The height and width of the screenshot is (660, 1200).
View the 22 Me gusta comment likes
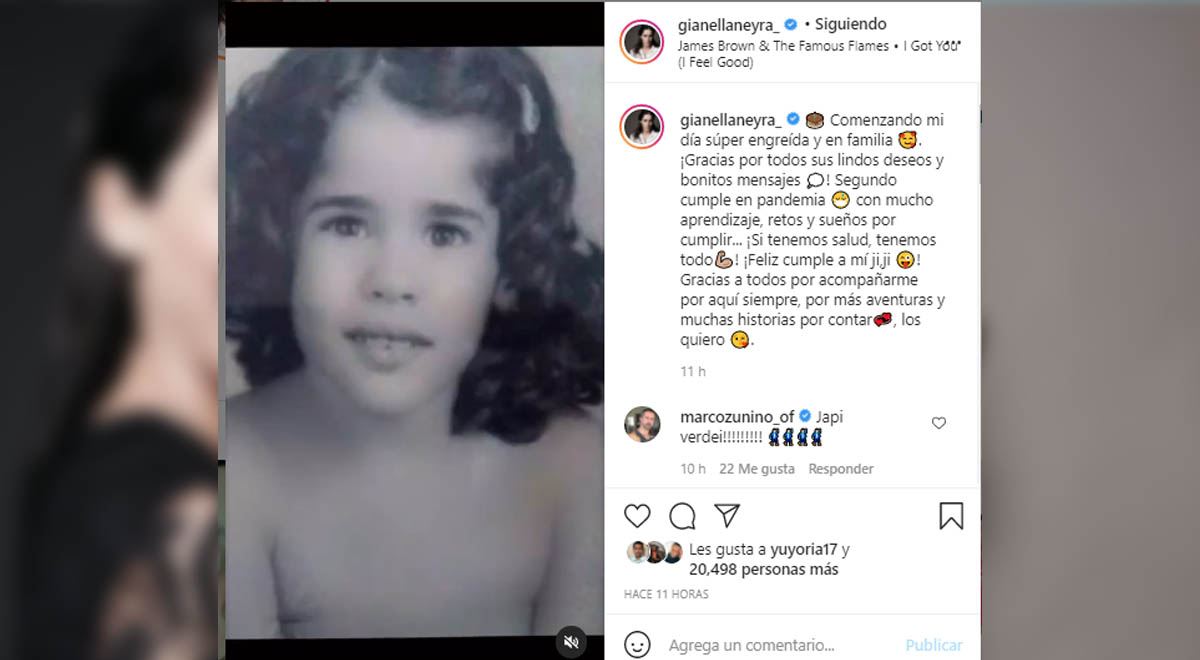(x=757, y=468)
